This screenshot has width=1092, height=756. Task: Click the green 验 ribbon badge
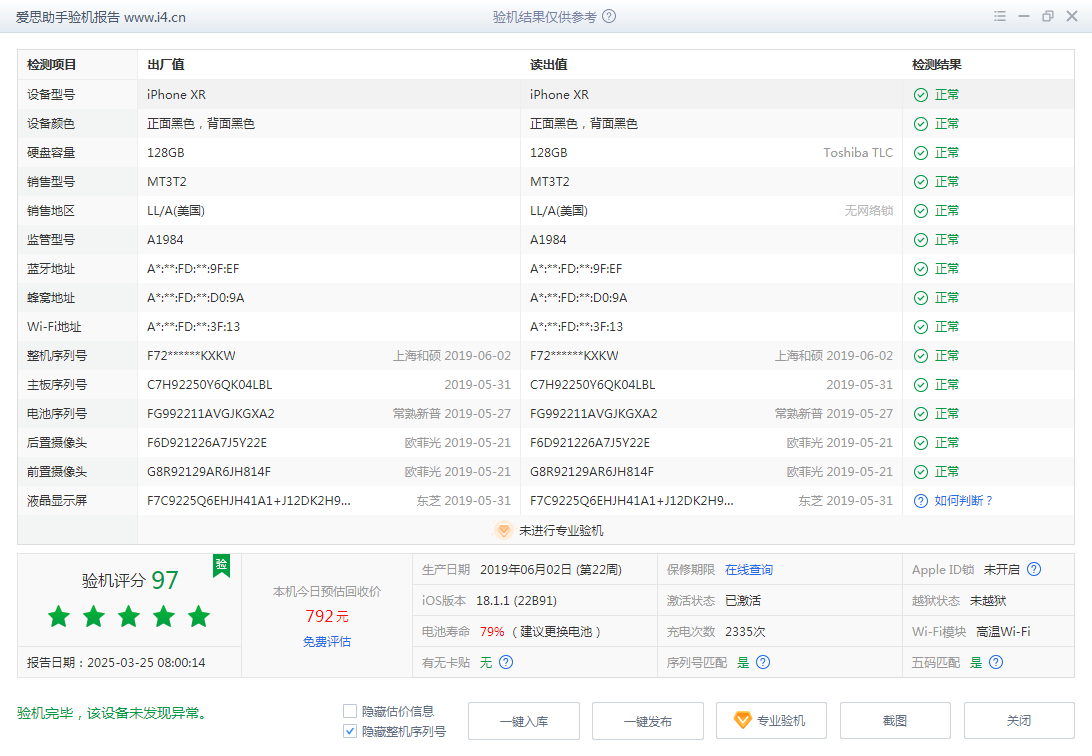pyautogui.click(x=221, y=565)
